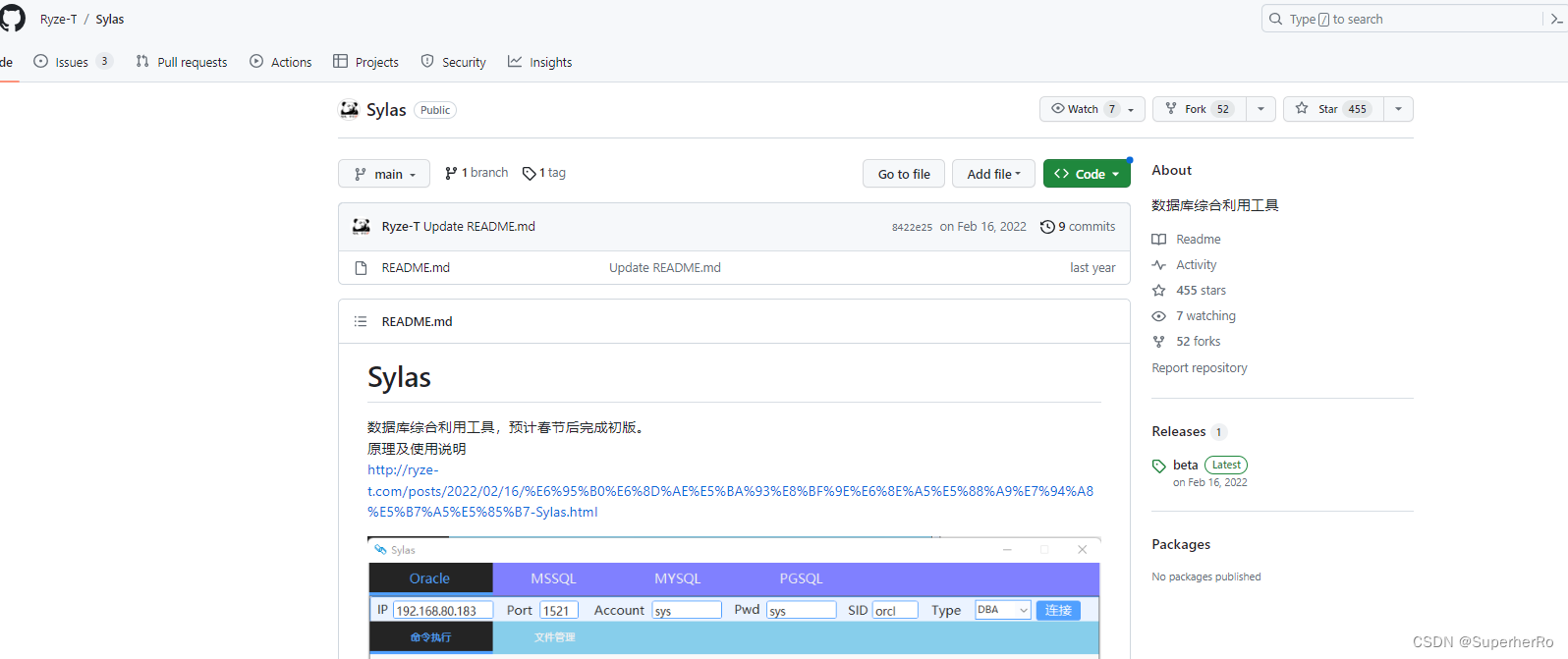Open the 'Update README.md' latest commit message
The image size is (1568, 659).
(x=479, y=227)
